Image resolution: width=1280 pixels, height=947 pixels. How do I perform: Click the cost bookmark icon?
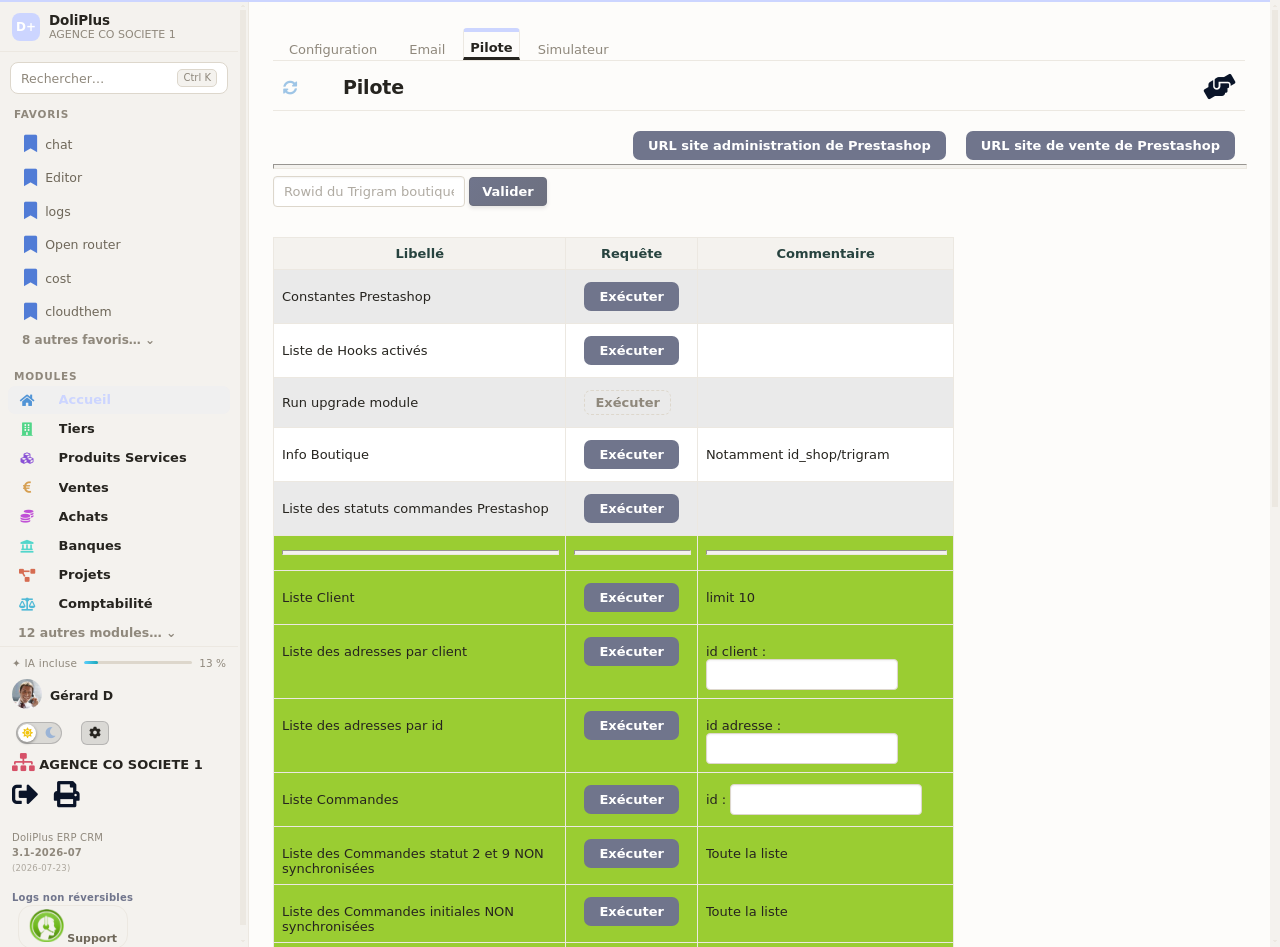click(30, 278)
